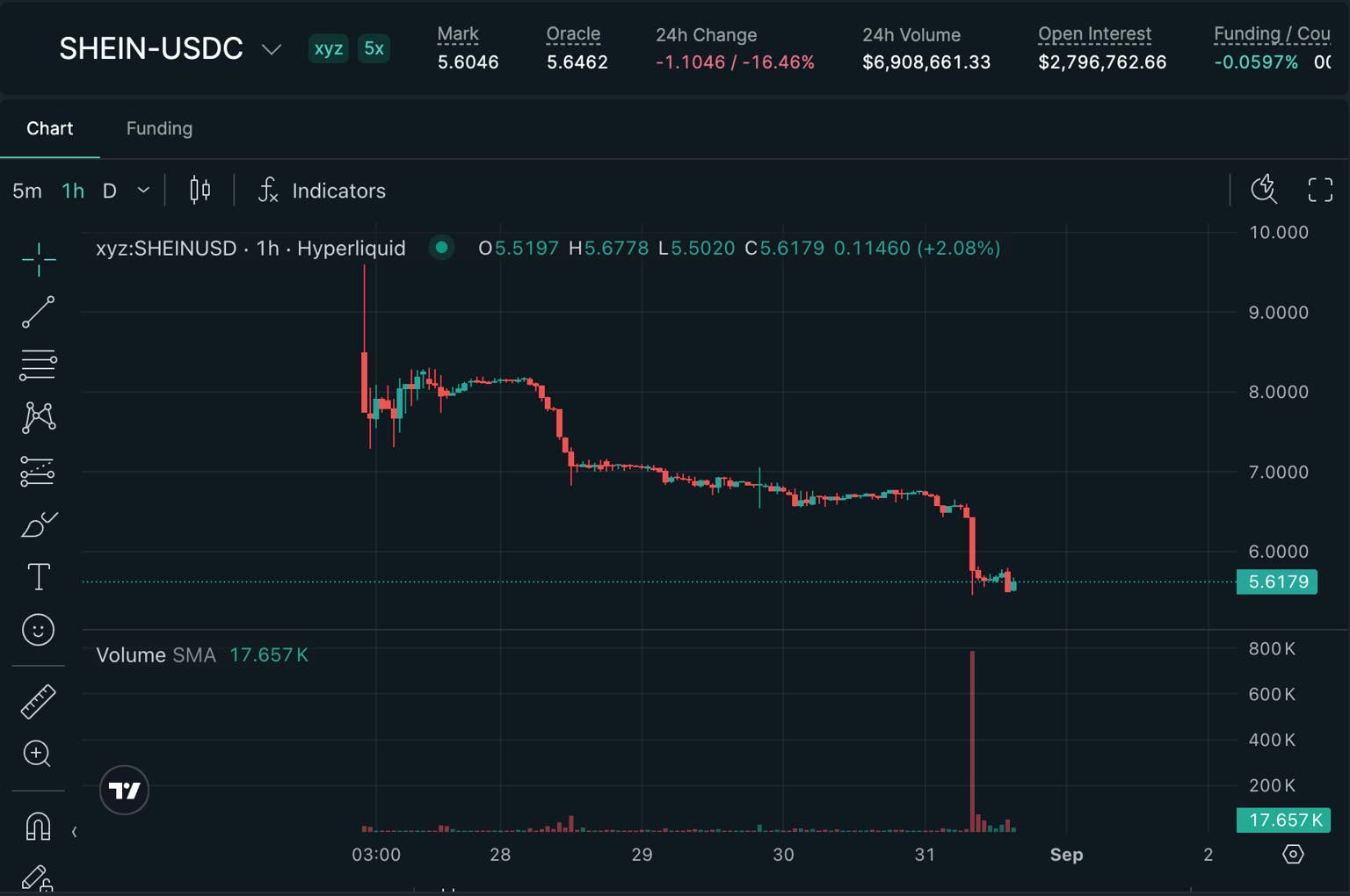Open the Indicators dialog
The image size is (1350, 896).
tap(322, 191)
